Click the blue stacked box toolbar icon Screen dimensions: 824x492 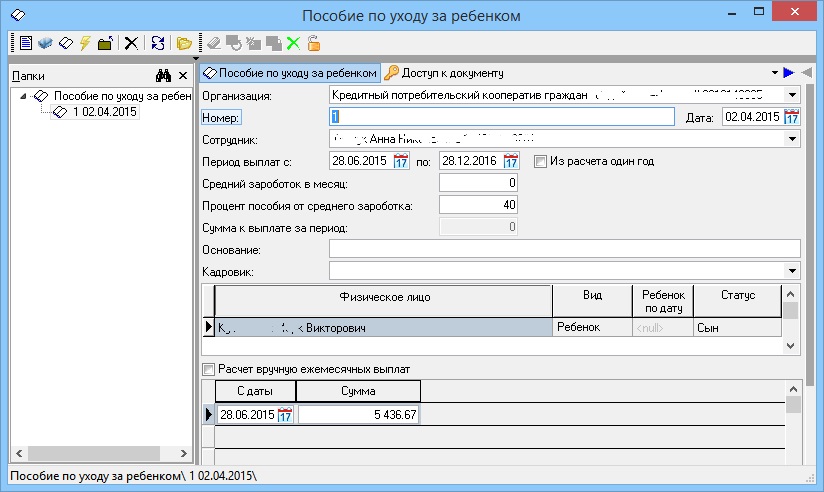pyautogui.click(x=45, y=43)
